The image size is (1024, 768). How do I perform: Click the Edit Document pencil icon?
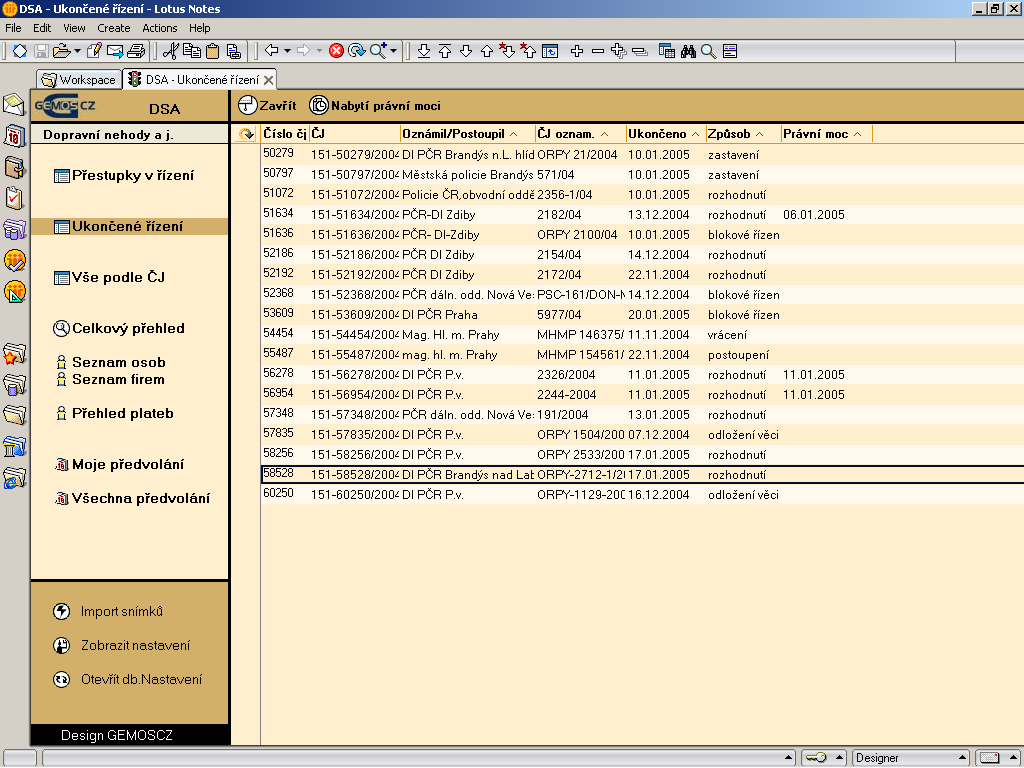click(93, 51)
